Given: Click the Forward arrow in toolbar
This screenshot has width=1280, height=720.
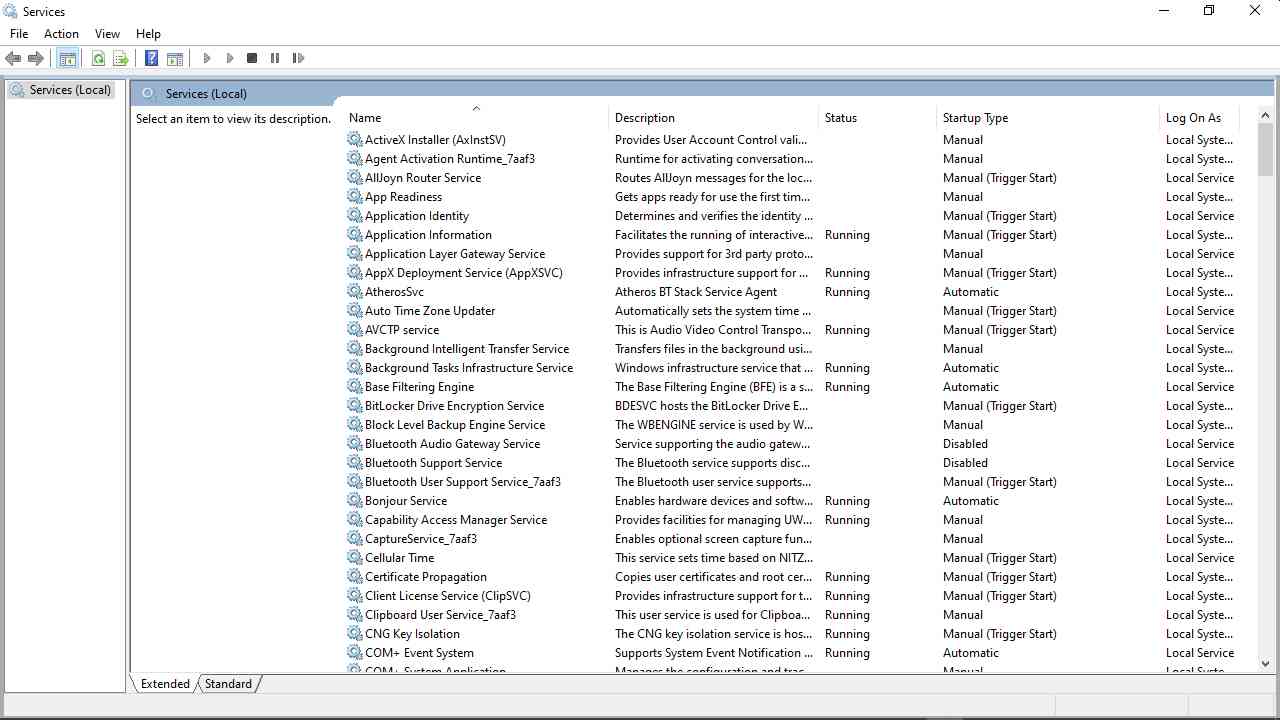Looking at the screenshot, I should pos(36,59).
